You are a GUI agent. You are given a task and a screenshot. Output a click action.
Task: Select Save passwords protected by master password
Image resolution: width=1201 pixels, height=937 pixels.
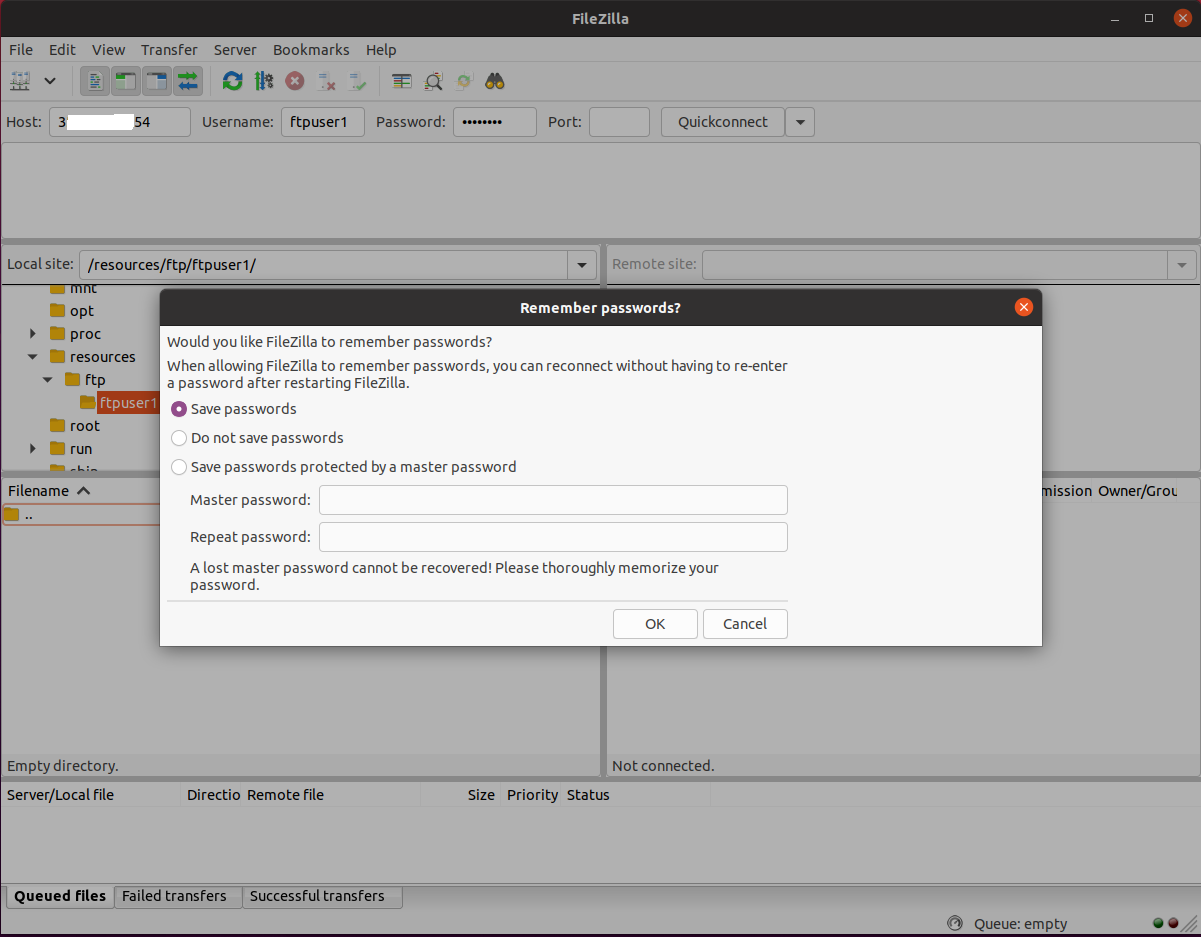coord(179,467)
